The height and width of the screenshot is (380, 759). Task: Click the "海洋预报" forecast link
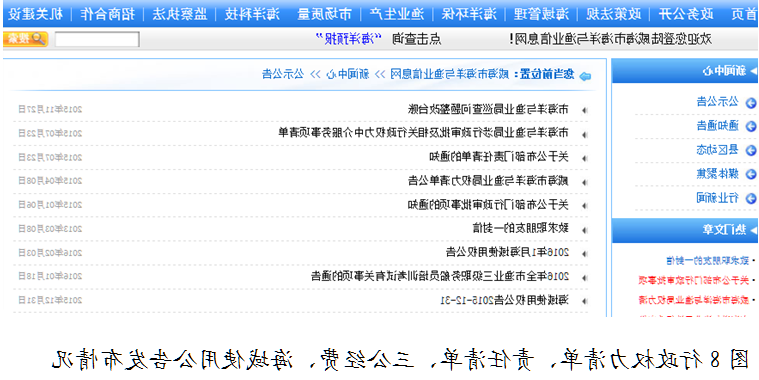pos(349,39)
